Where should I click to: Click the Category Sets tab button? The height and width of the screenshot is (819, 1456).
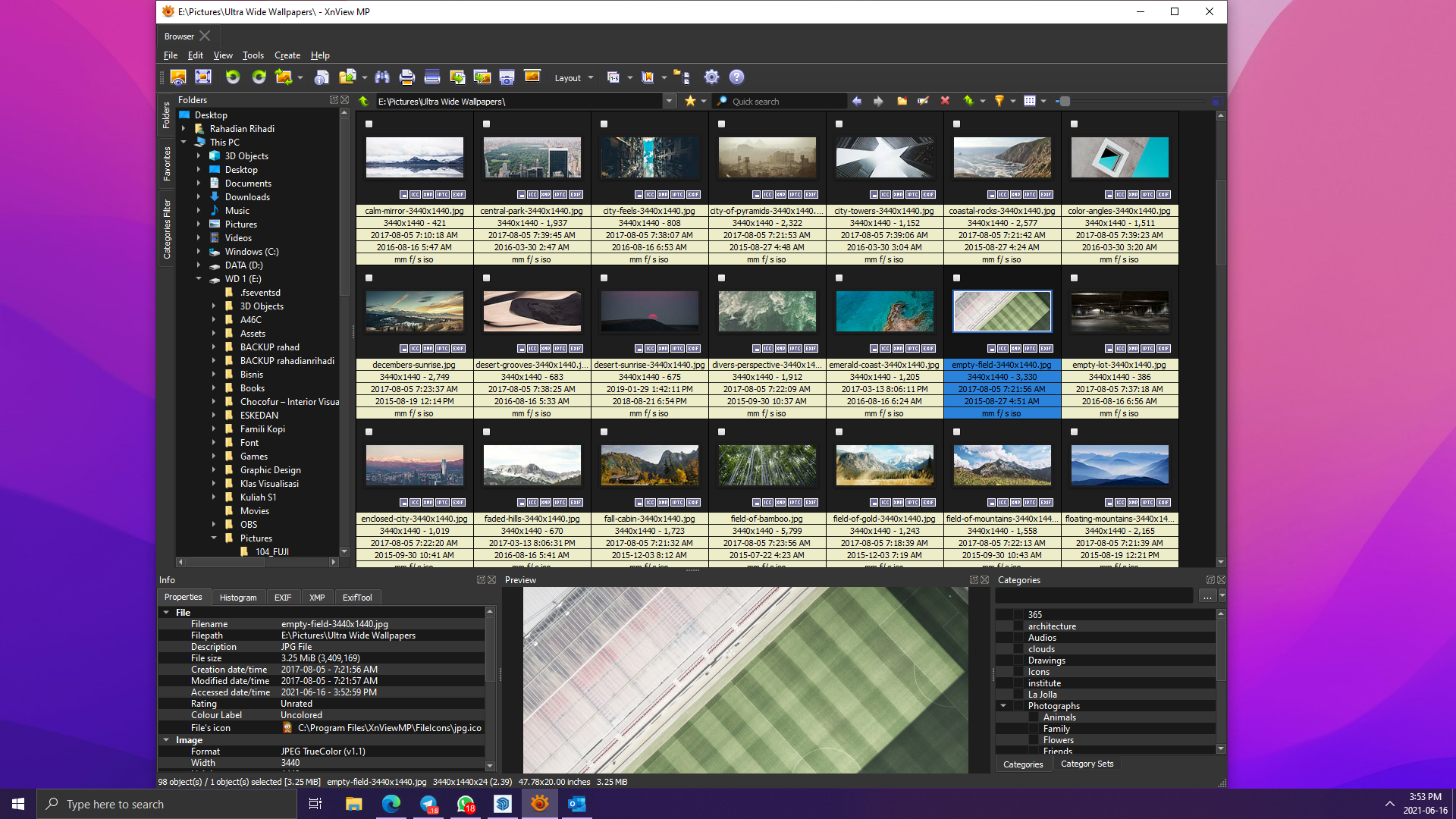tap(1087, 764)
